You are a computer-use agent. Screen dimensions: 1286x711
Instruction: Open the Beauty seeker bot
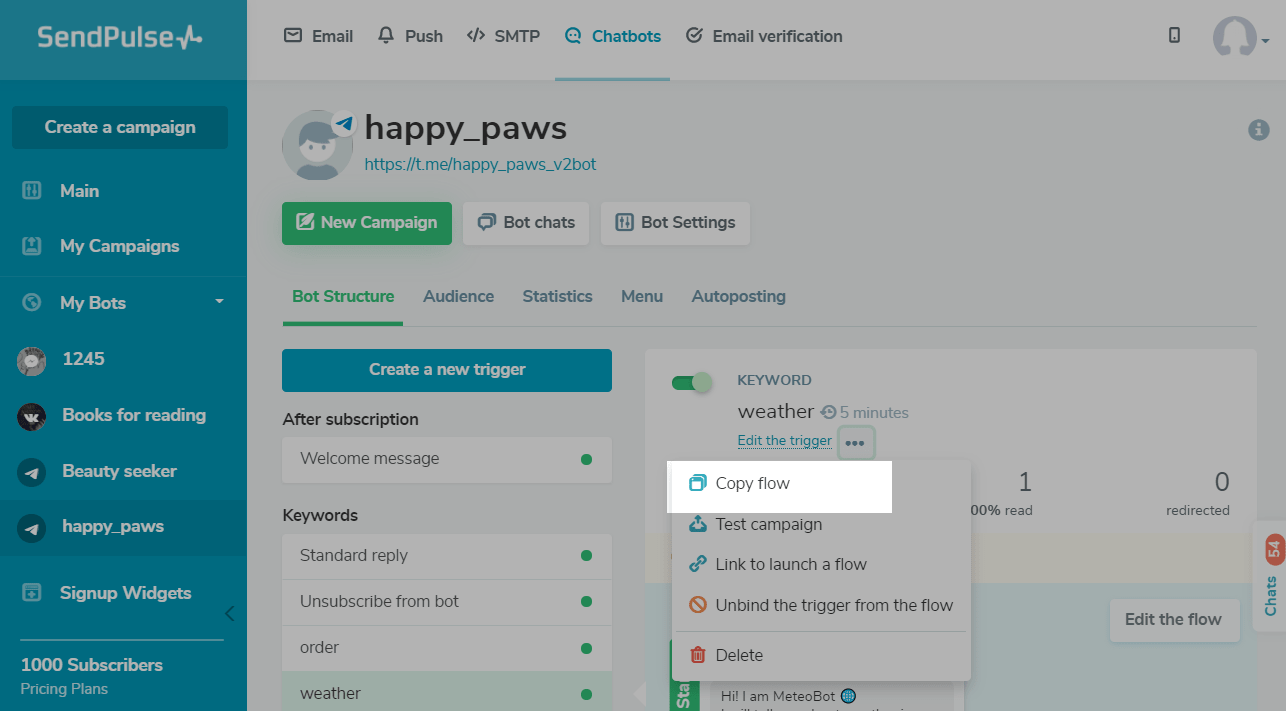(x=123, y=471)
